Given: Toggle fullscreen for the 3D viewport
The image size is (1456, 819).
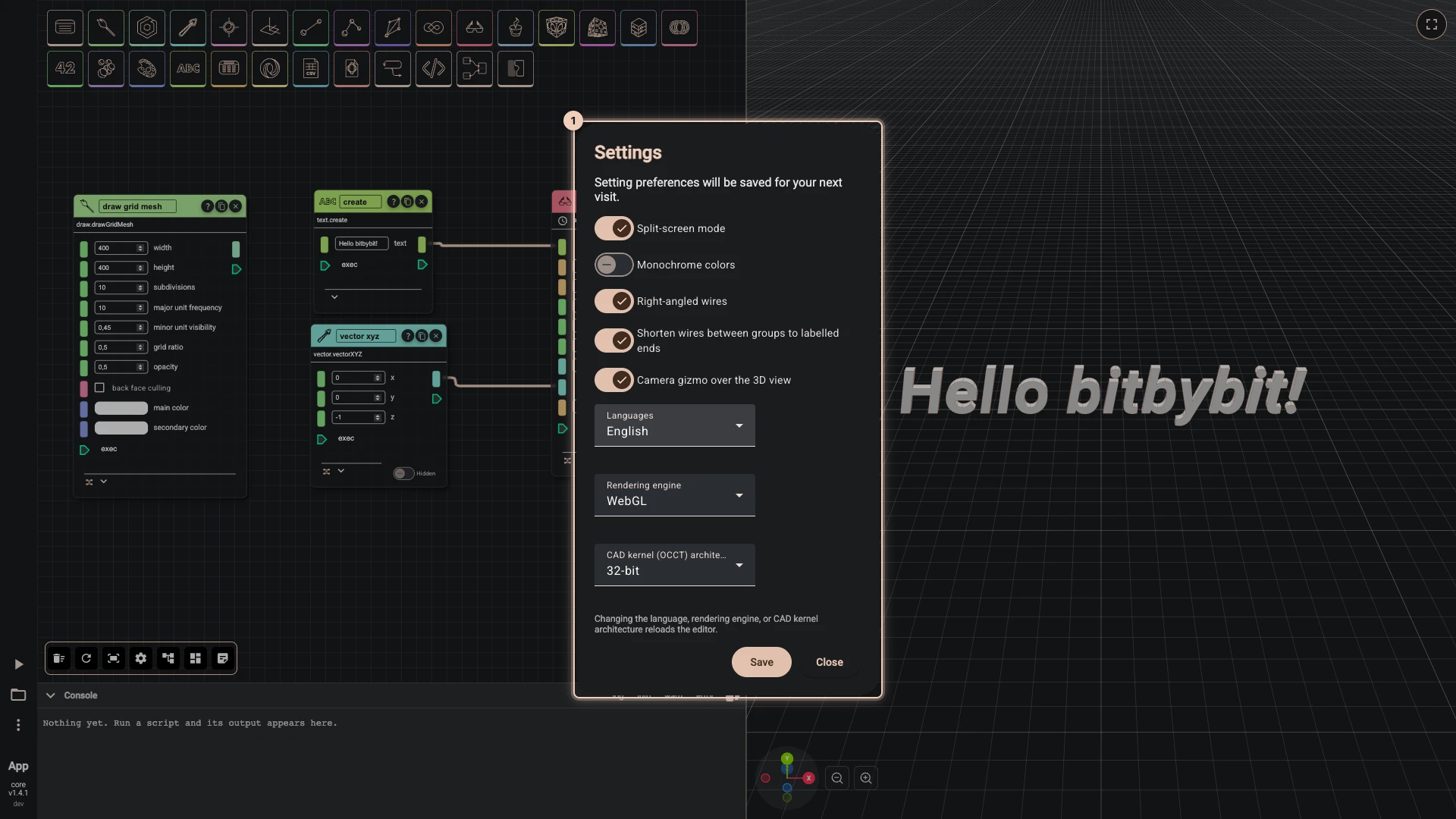Looking at the screenshot, I should click(1431, 24).
